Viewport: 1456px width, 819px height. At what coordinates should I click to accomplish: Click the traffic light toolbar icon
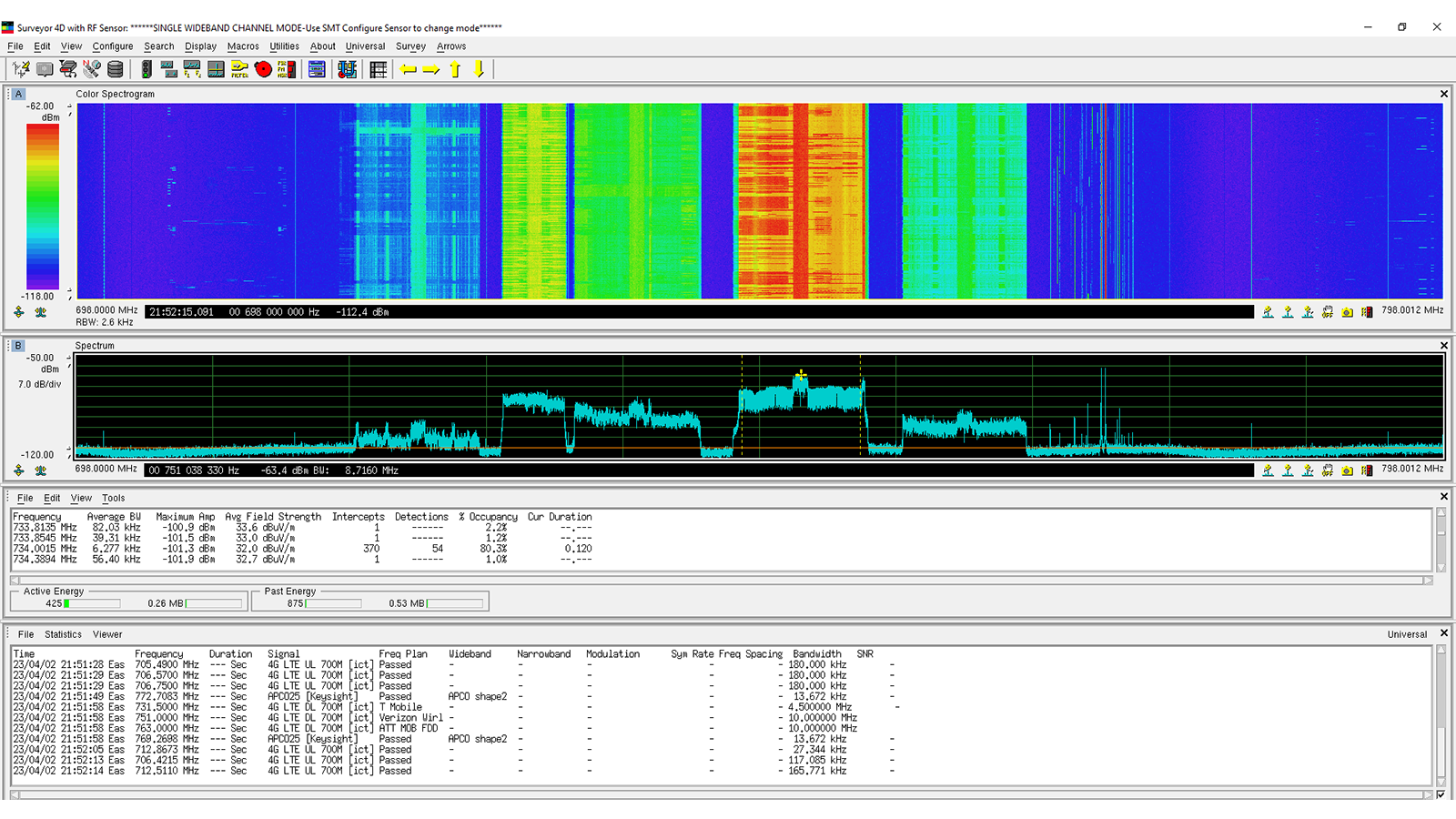pyautogui.click(x=146, y=69)
